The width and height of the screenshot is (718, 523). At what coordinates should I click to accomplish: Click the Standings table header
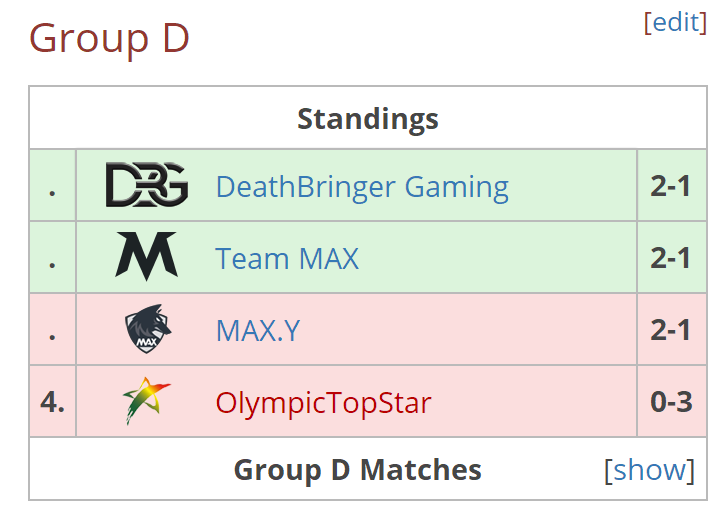pos(368,119)
